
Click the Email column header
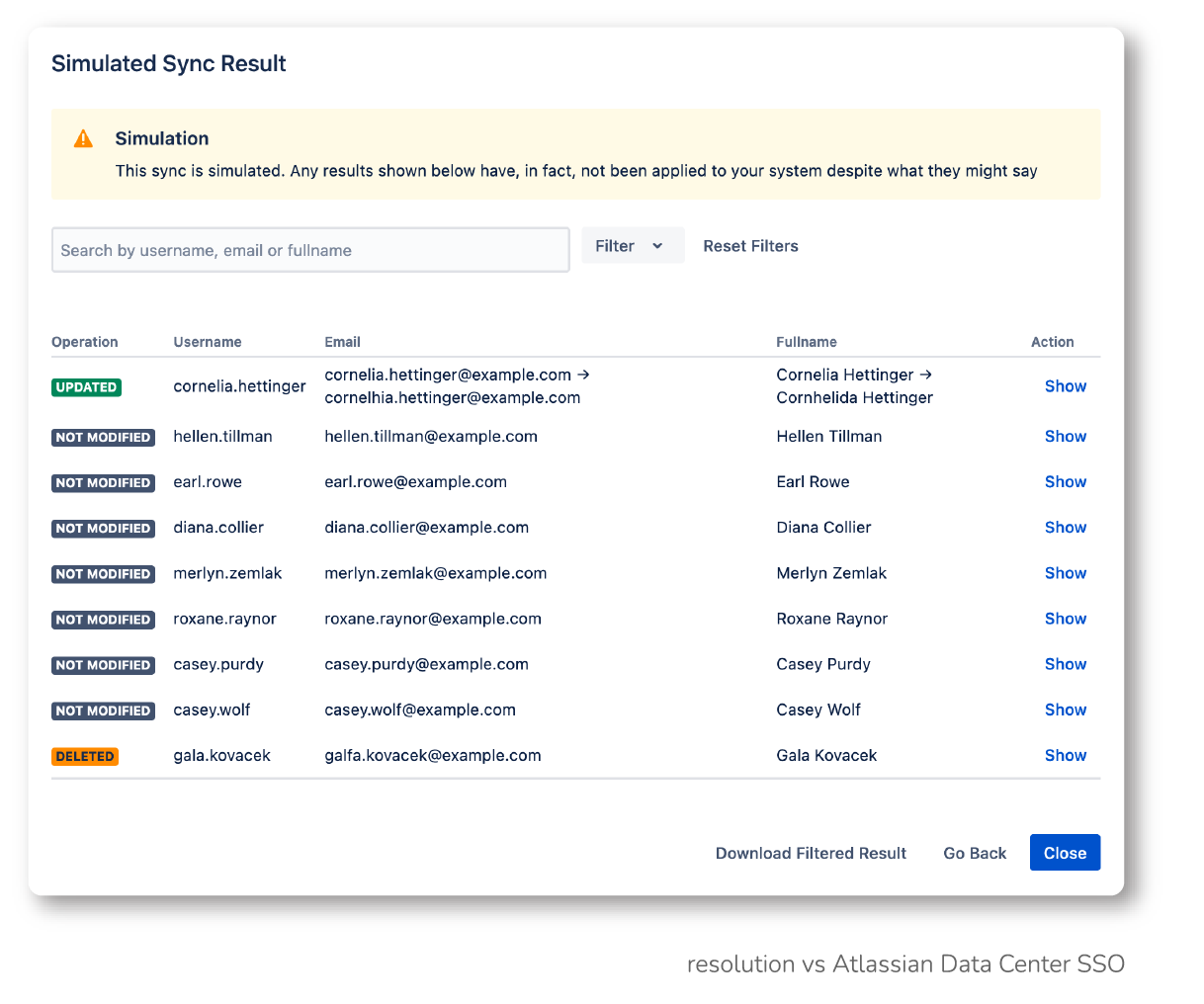click(342, 342)
